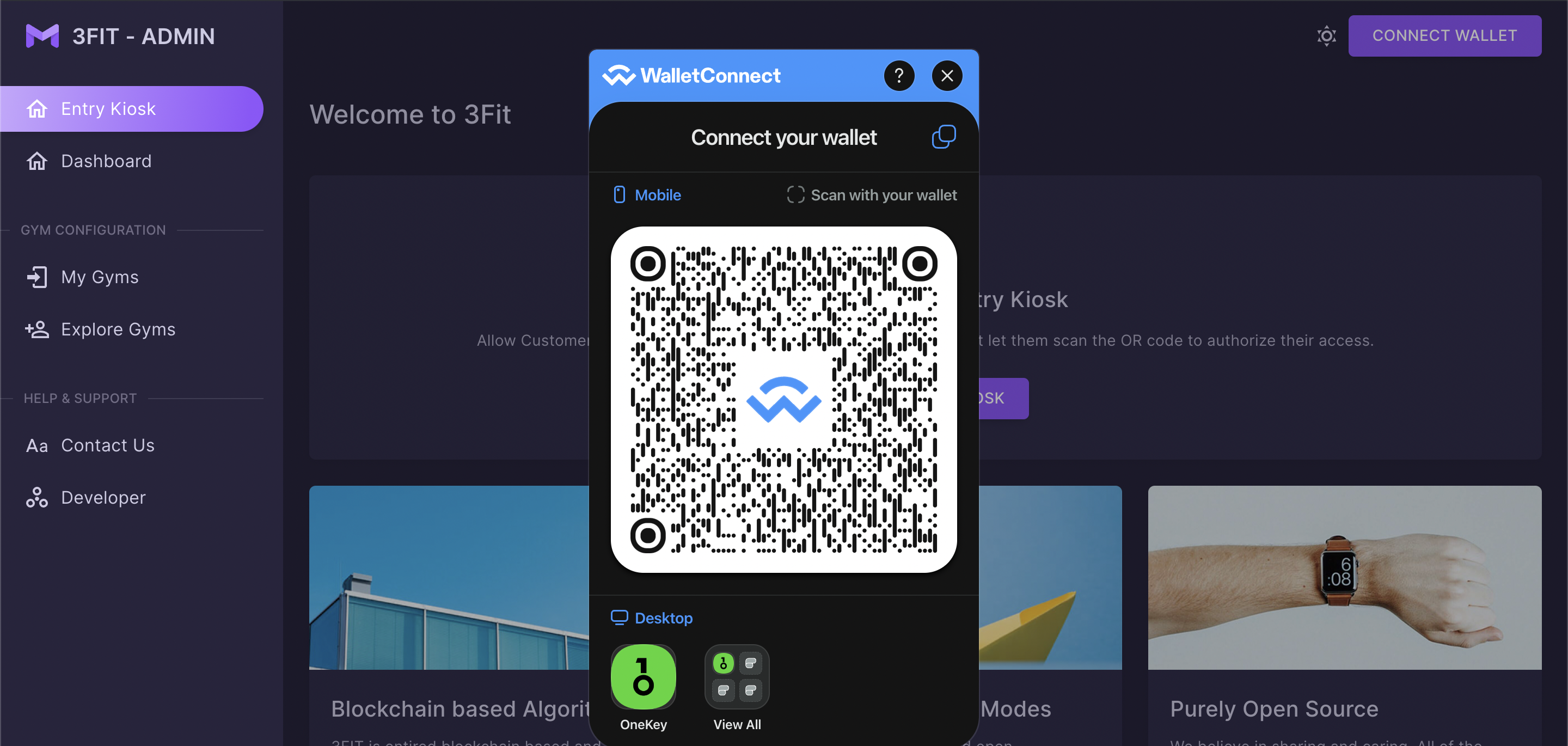Open Contact Us support page
The width and height of the screenshot is (1568, 746).
click(x=107, y=445)
